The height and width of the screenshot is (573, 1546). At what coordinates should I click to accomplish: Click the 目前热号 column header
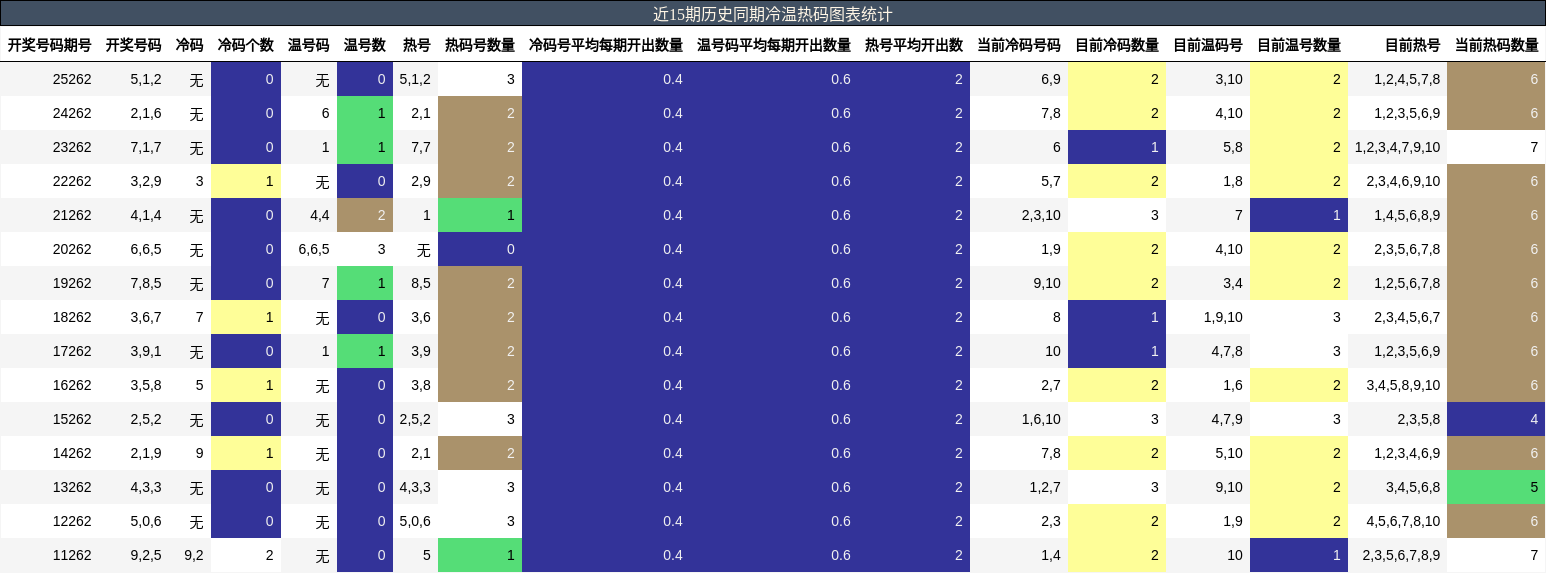tap(1413, 45)
